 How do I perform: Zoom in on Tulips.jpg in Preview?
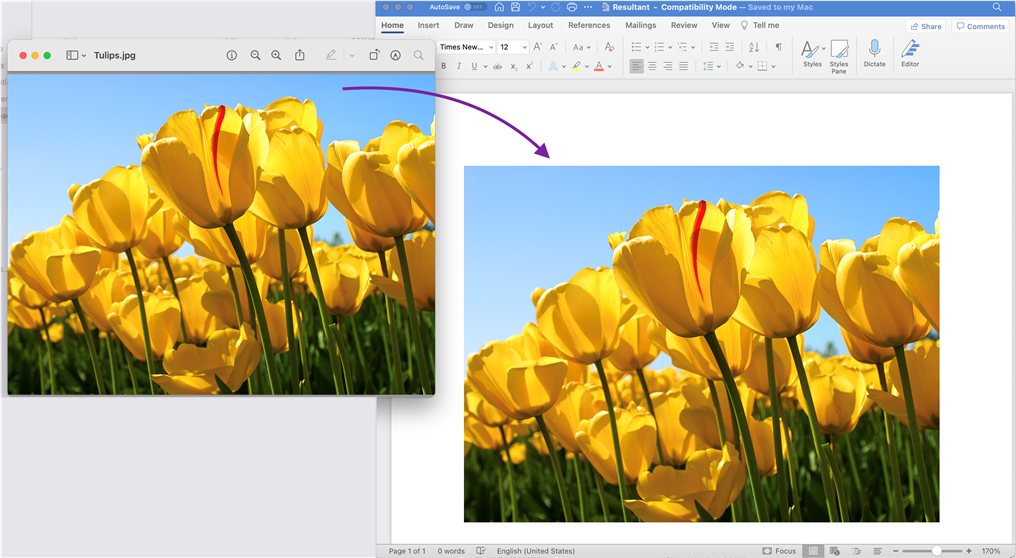[x=277, y=56]
